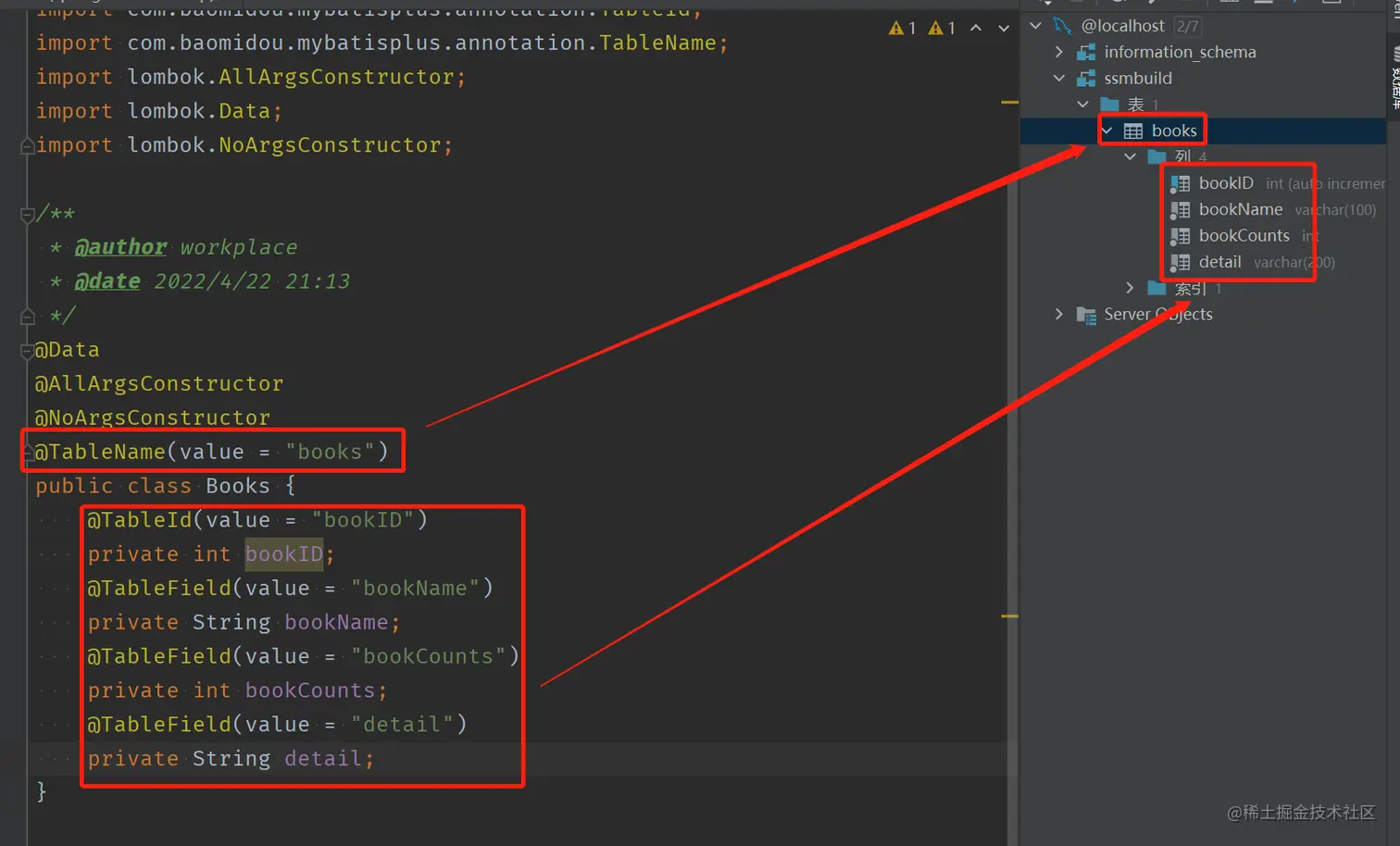Click the 索引 folder icon
Screen dimensions: 1400x846
1156,288
